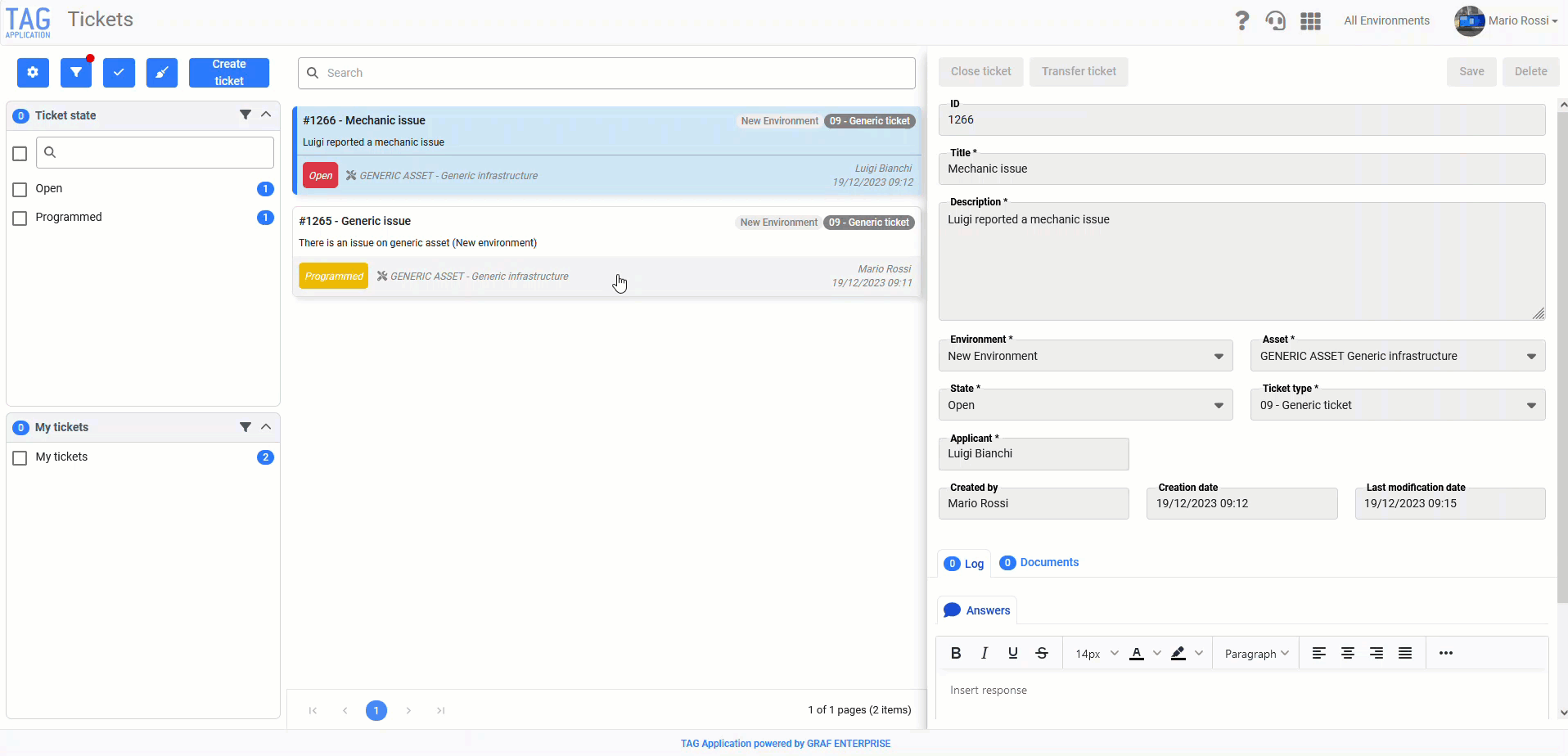Click the blue checkmark toolbar button

tap(119, 73)
